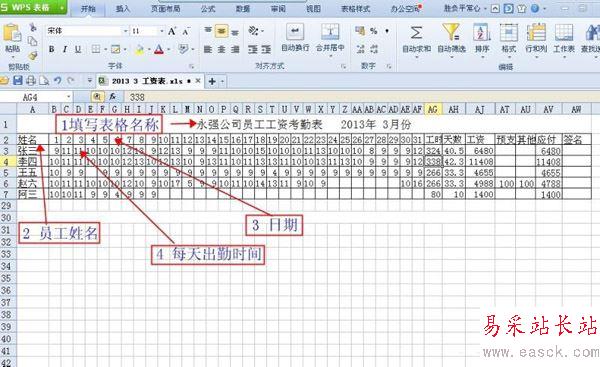
Task: Click the increase indent icon
Action: click(266, 49)
